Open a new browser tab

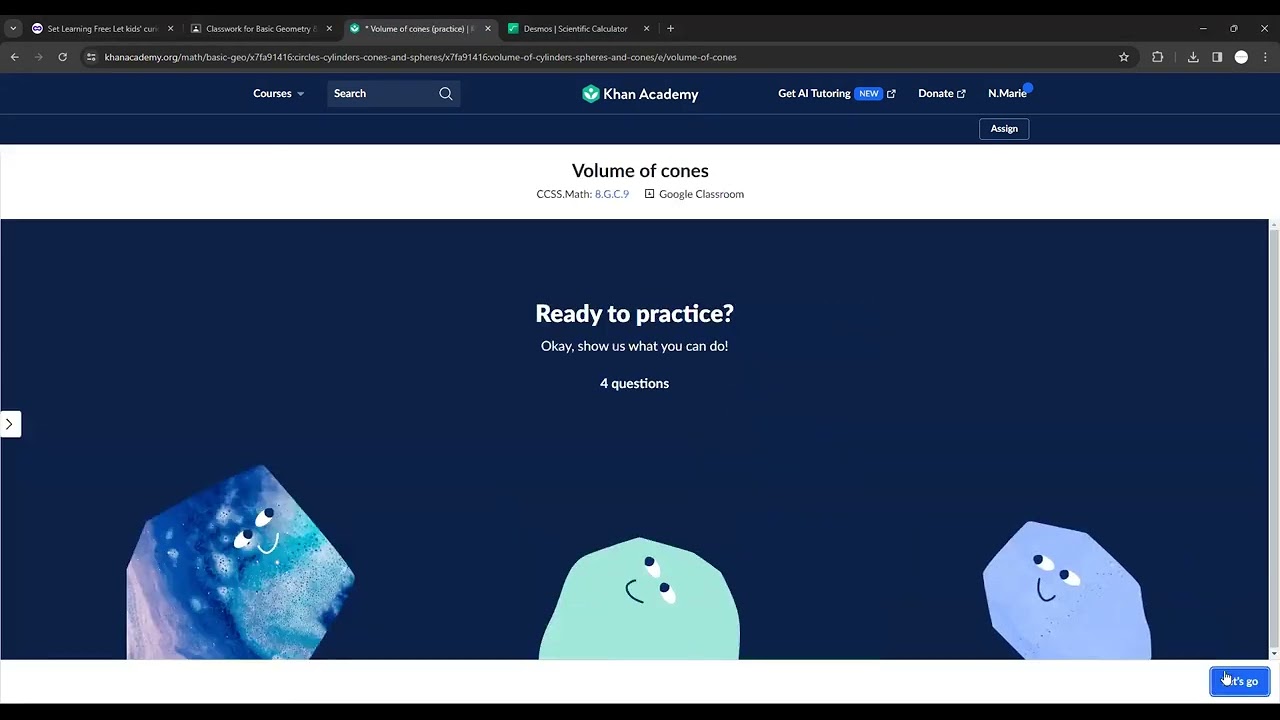pyautogui.click(x=670, y=29)
